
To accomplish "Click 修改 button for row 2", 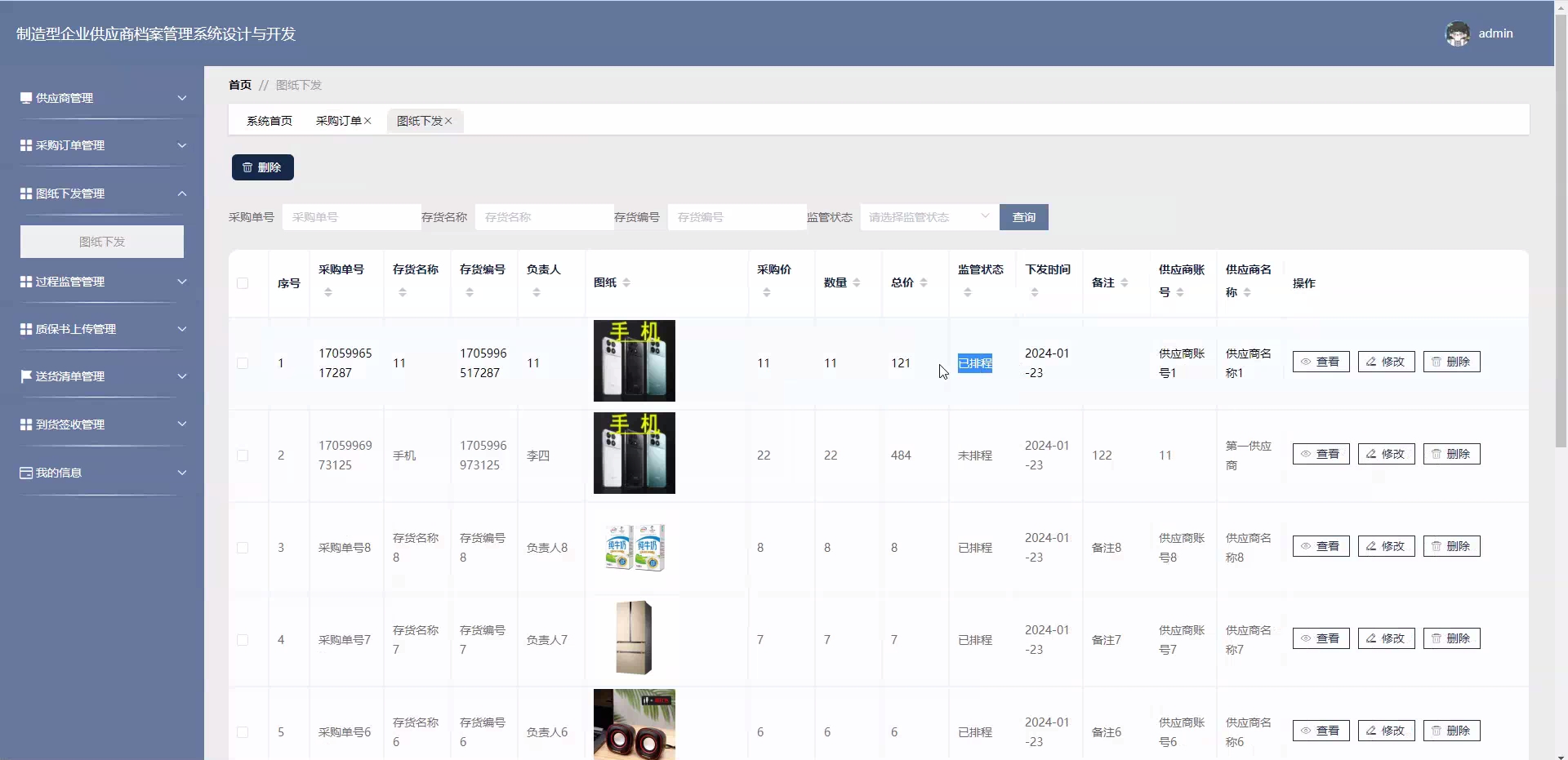I will coord(1386,454).
